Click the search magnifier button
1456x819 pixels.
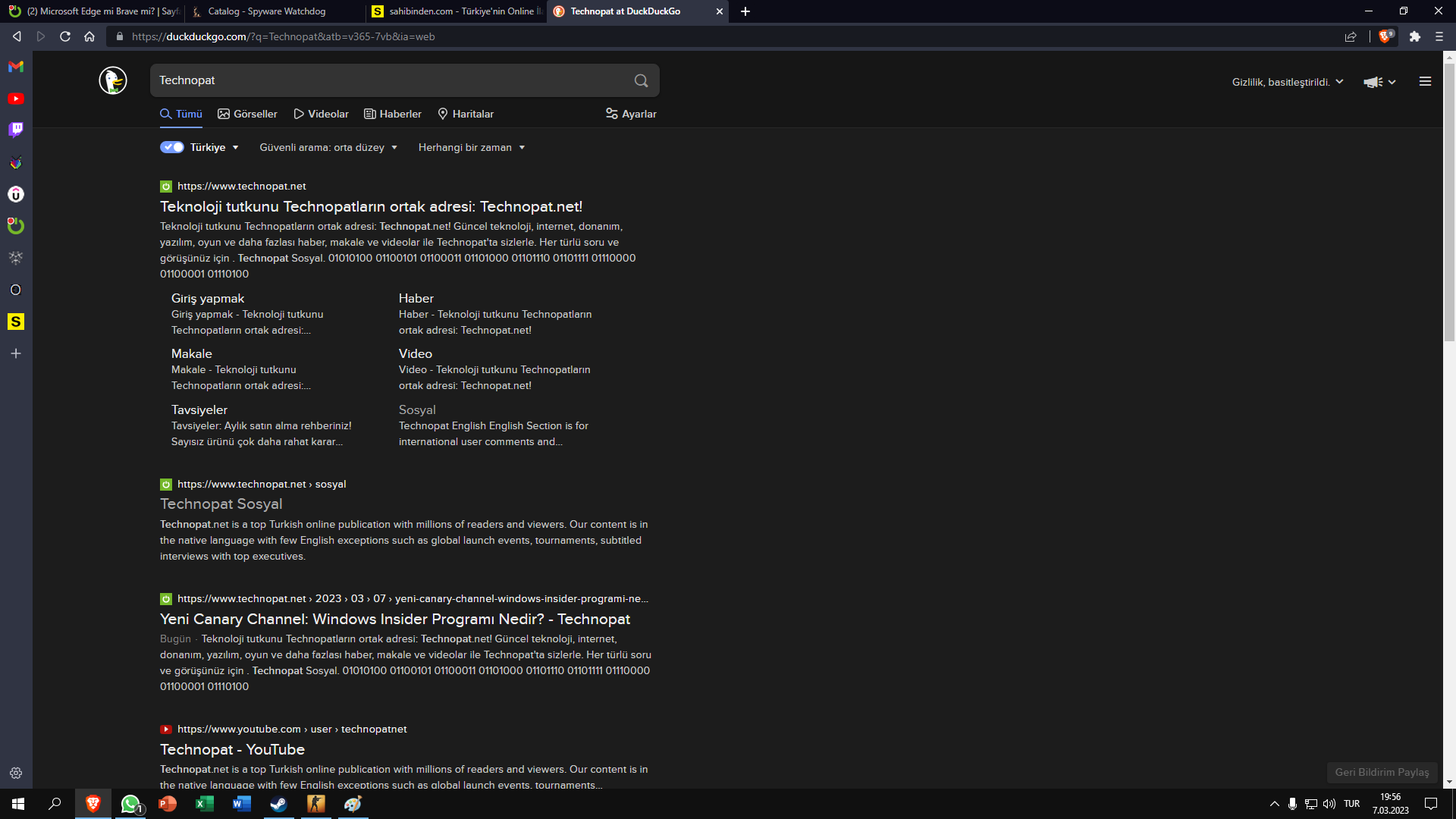click(x=641, y=80)
